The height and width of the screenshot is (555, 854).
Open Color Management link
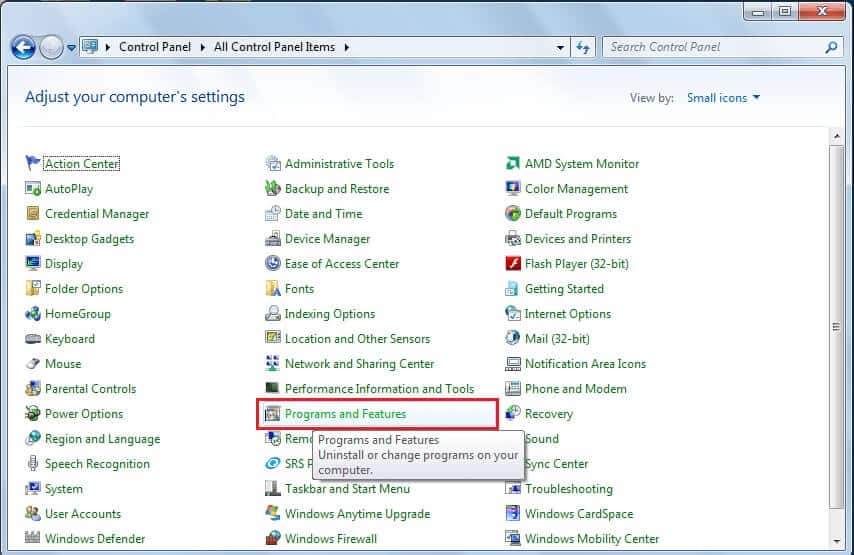pos(576,188)
